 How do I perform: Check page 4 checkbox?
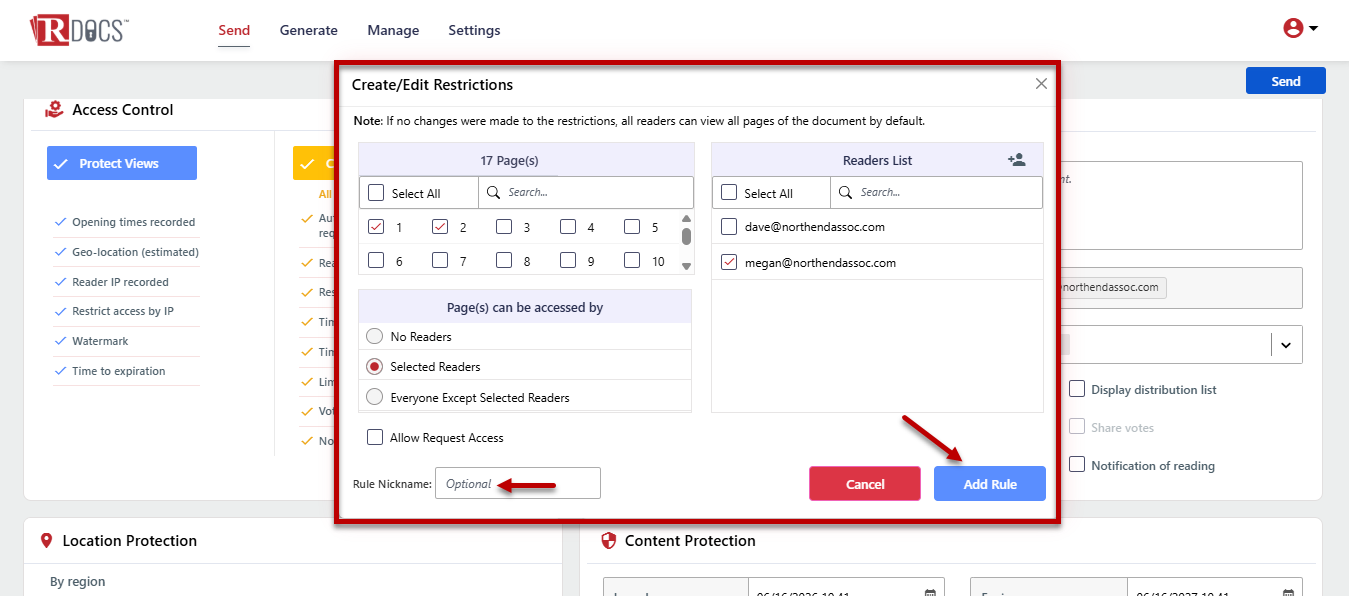[568, 227]
